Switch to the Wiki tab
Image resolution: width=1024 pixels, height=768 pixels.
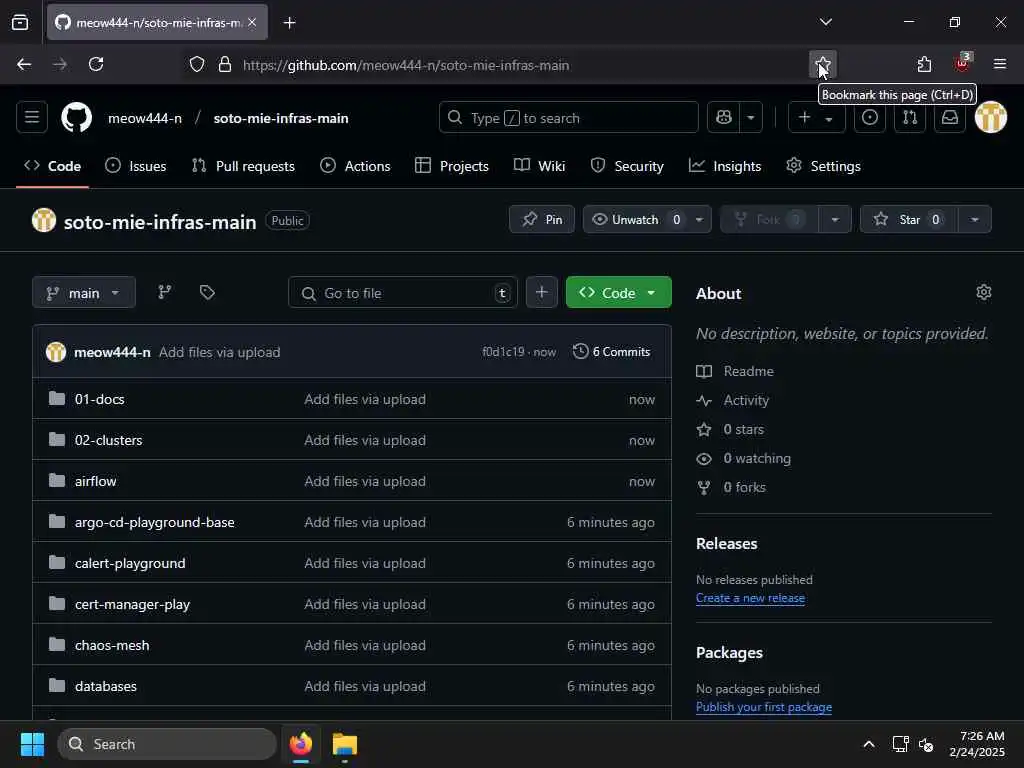click(539, 166)
